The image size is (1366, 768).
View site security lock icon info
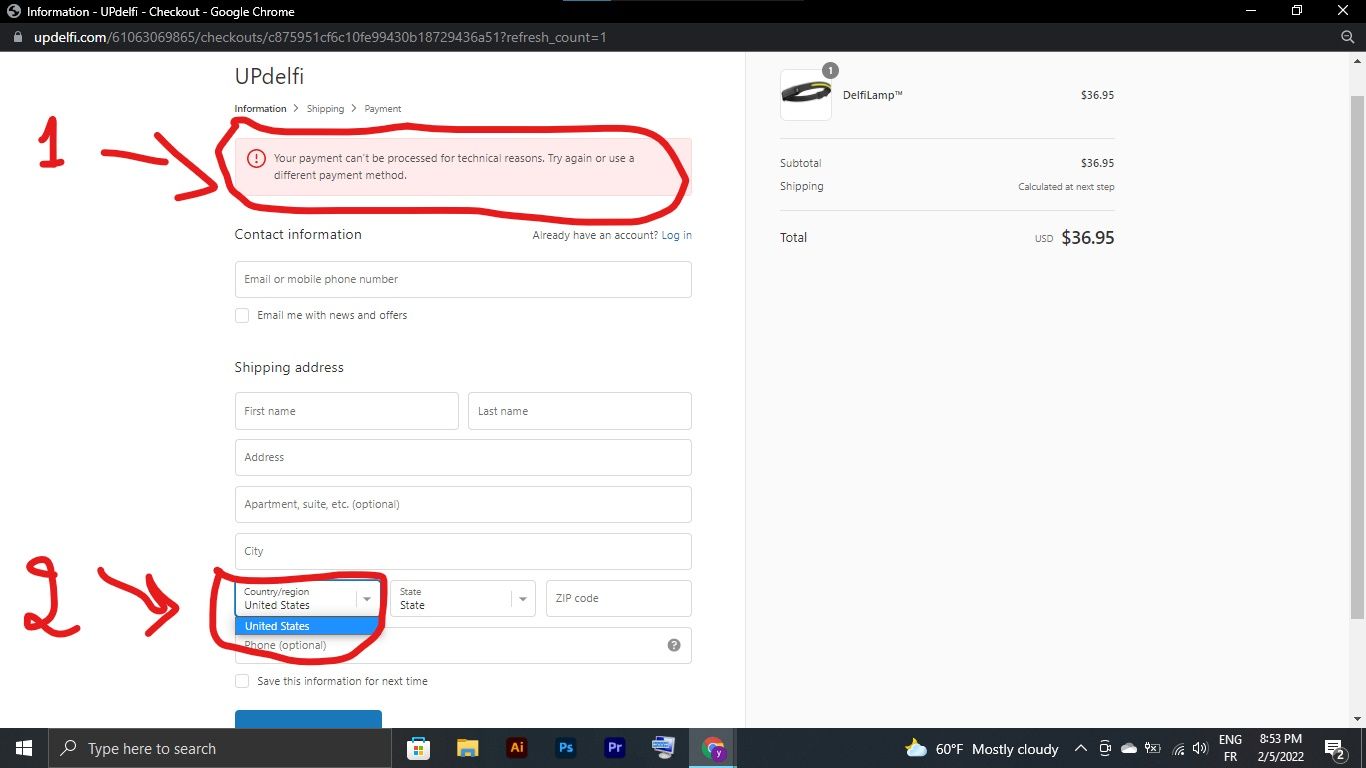click(17, 37)
